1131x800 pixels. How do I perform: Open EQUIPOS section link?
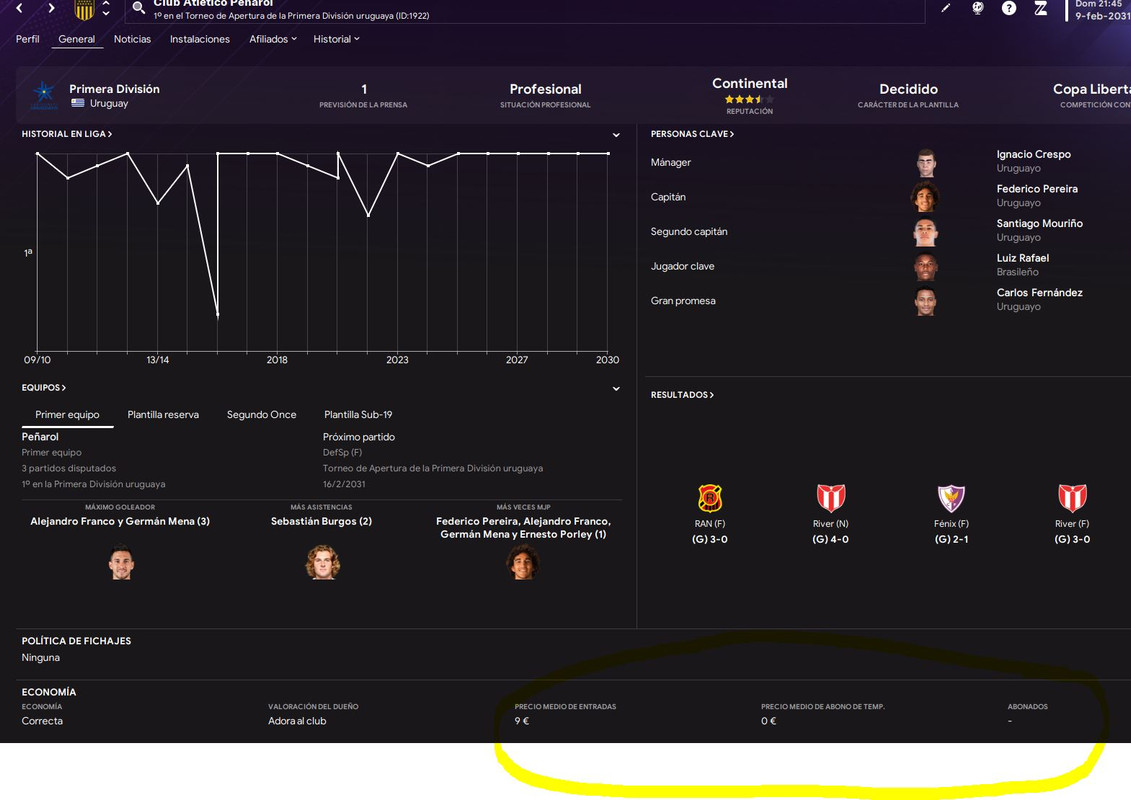pyautogui.click(x=43, y=388)
